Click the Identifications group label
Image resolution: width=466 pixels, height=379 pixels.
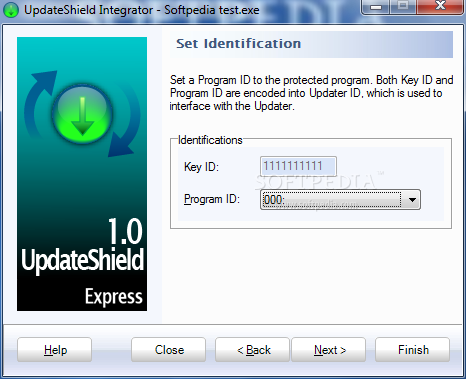click(x=210, y=140)
